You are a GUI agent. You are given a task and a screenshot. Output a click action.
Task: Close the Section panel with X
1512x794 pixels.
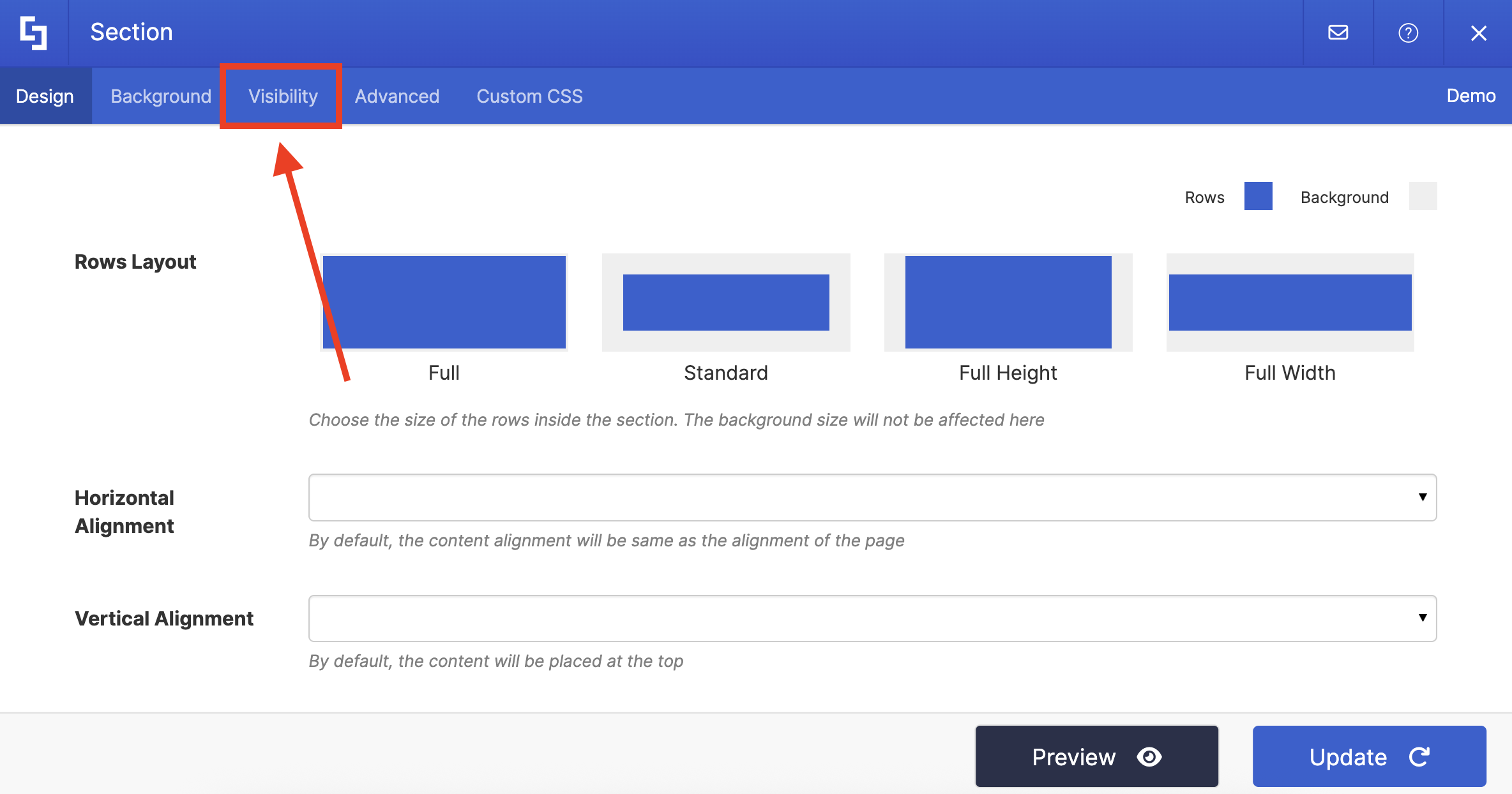[1478, 33]
